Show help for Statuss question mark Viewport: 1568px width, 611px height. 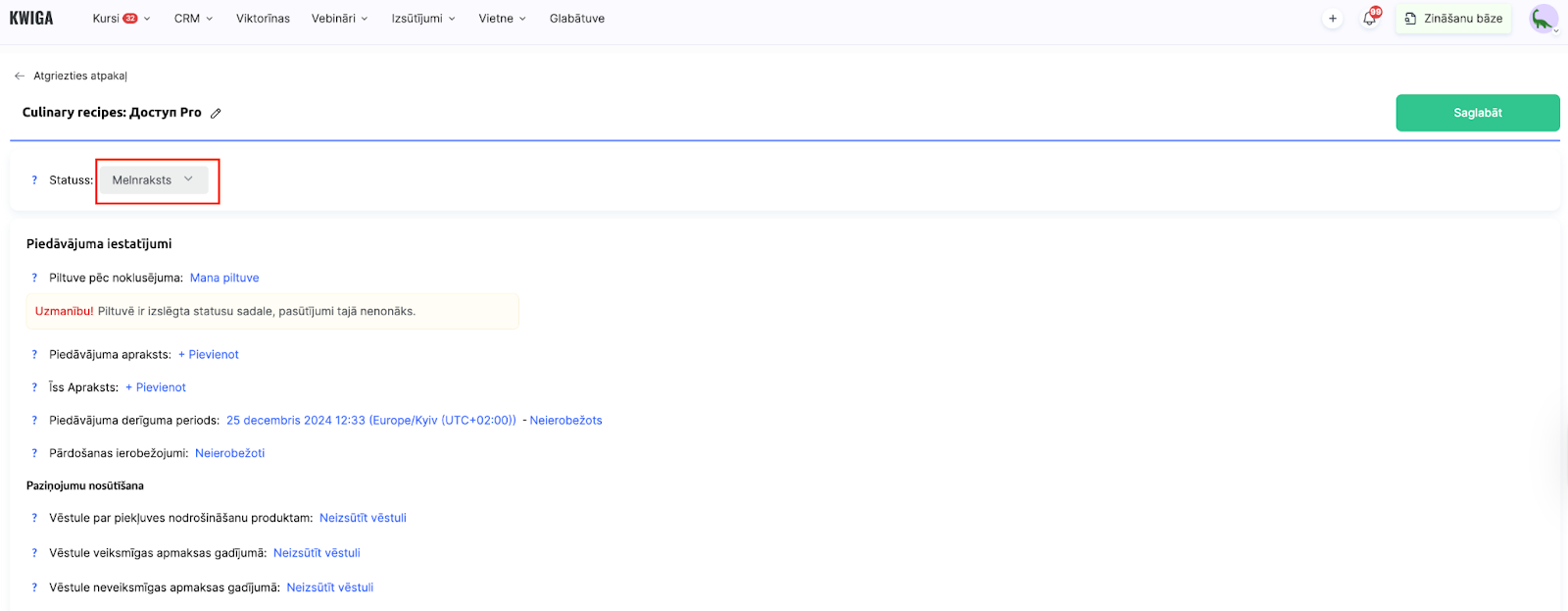coord(34,180)
